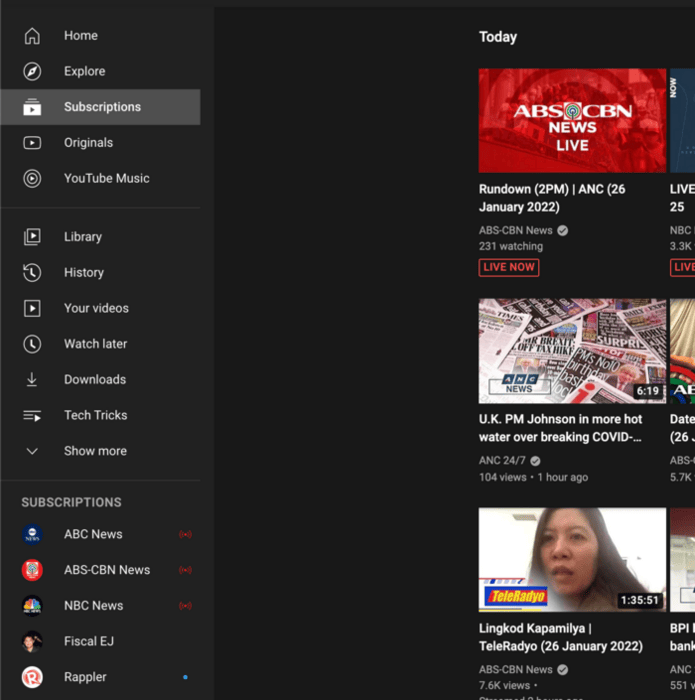Open ABS-CBN News channel under Lingkod Kapamilya
This screenshot has width=695, height=700.
click(x=516, y=670)
